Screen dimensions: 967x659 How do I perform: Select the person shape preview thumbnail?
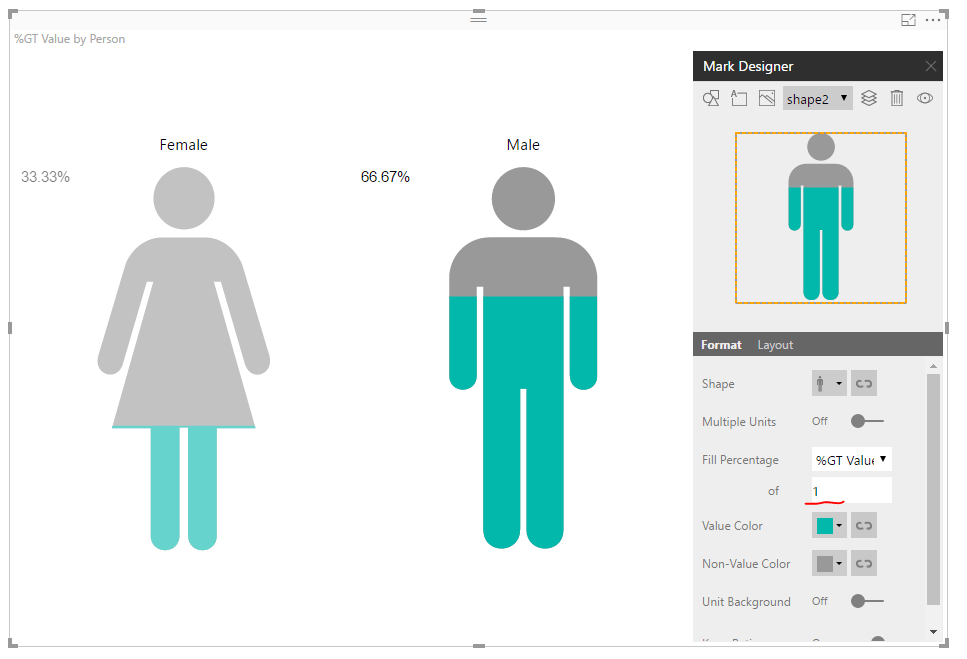point(821,218)
